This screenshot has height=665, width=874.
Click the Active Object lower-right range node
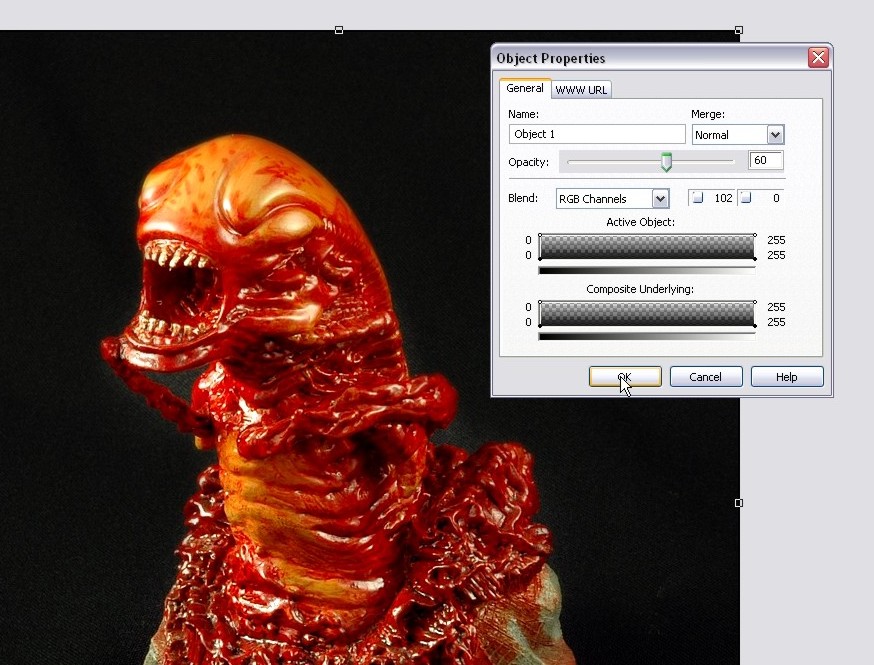[x=755, y=259]
